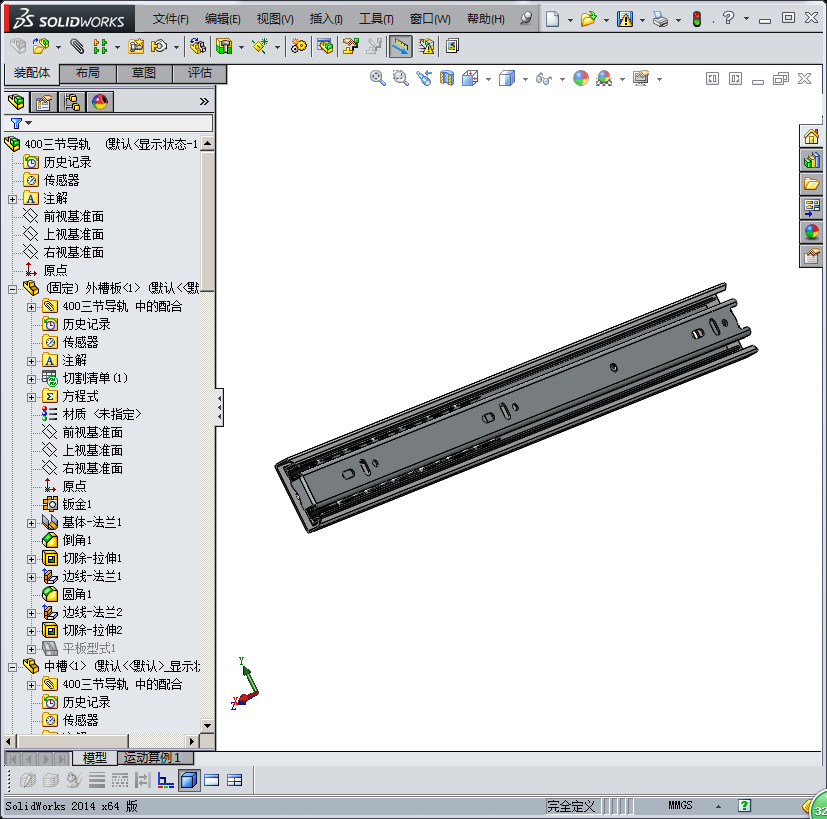Open the 插入(I) menu
This screenshot has width=827, height=819.
326,19
